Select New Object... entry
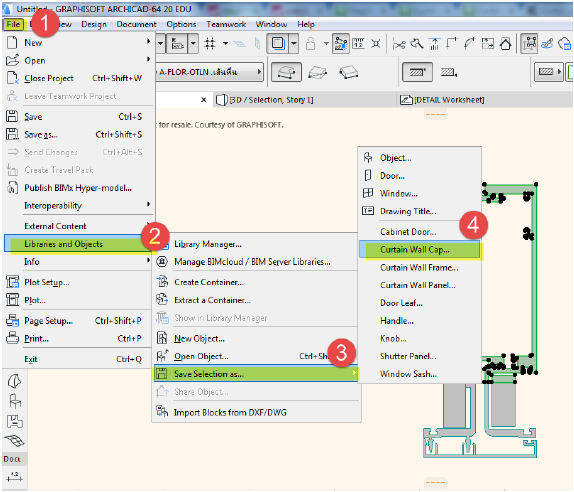 point(256,339)
